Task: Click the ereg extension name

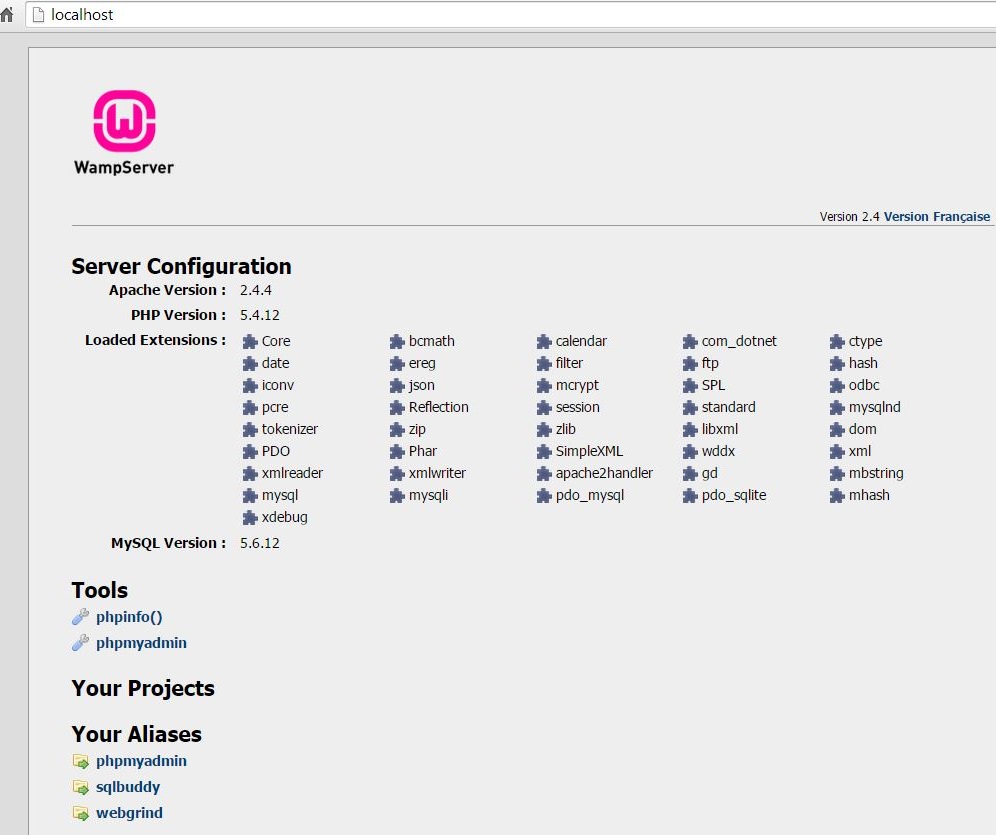Action: click(x=422, y=363)
